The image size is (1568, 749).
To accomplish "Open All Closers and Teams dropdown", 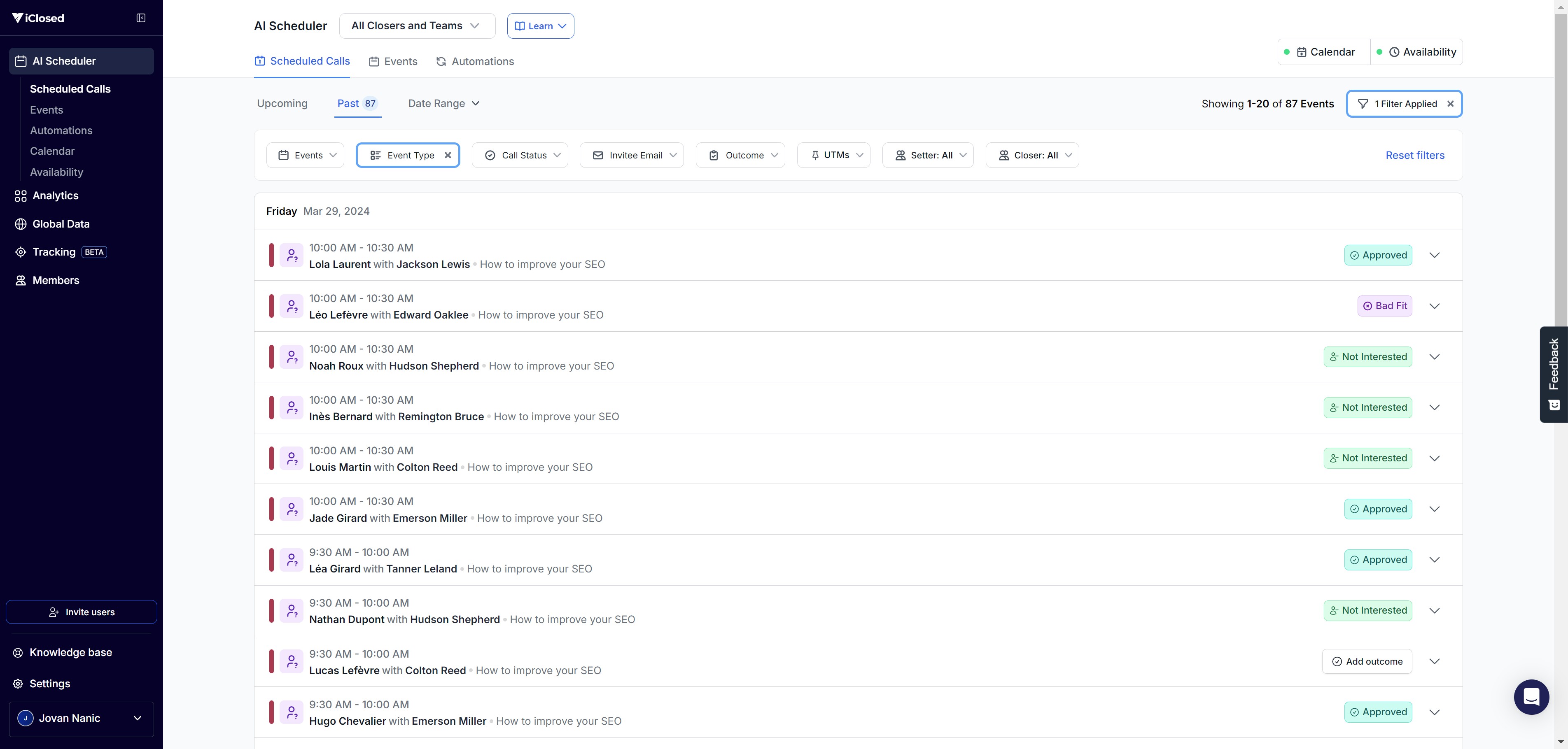I will tap(416, 26).
